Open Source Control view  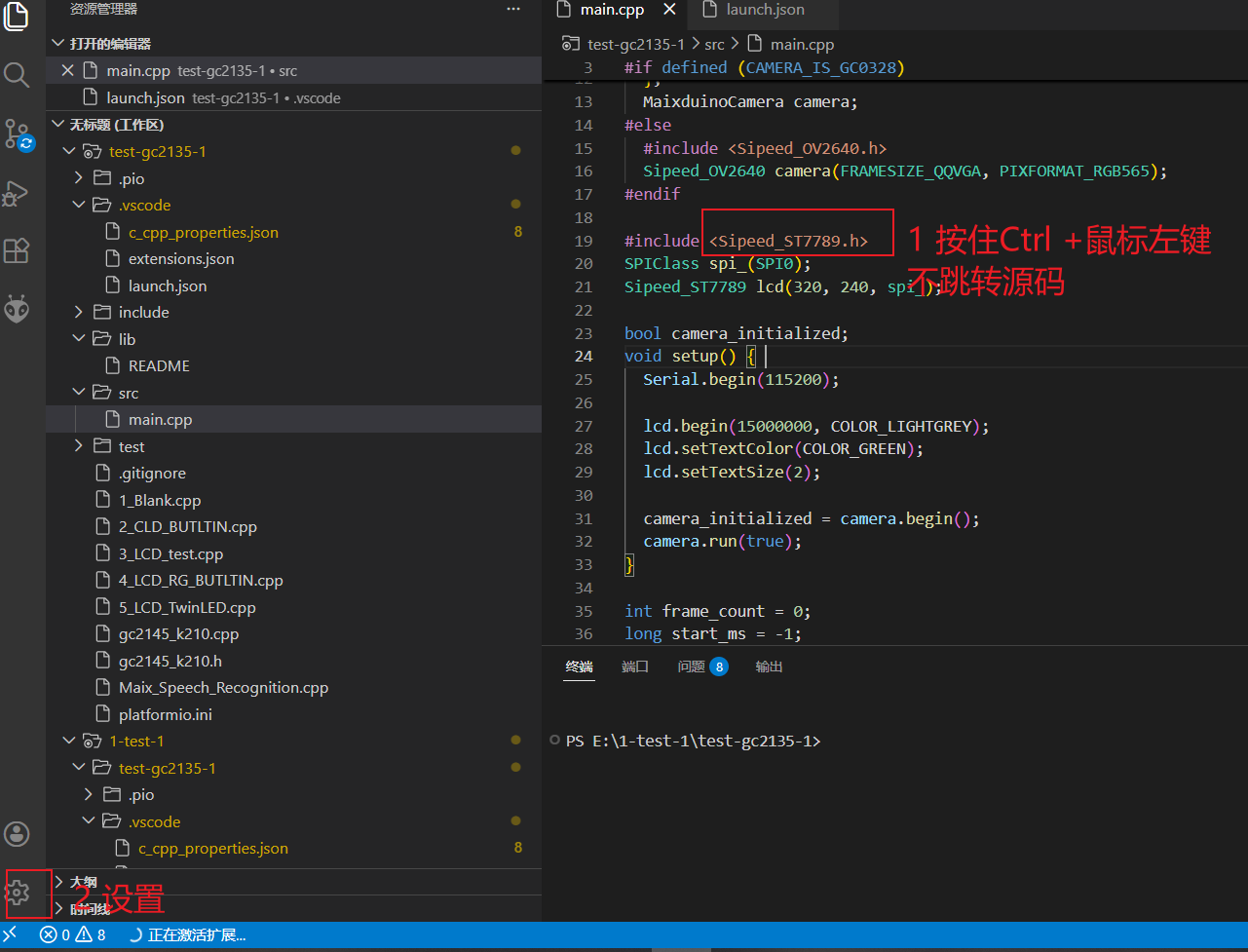(x=19, y=134)
